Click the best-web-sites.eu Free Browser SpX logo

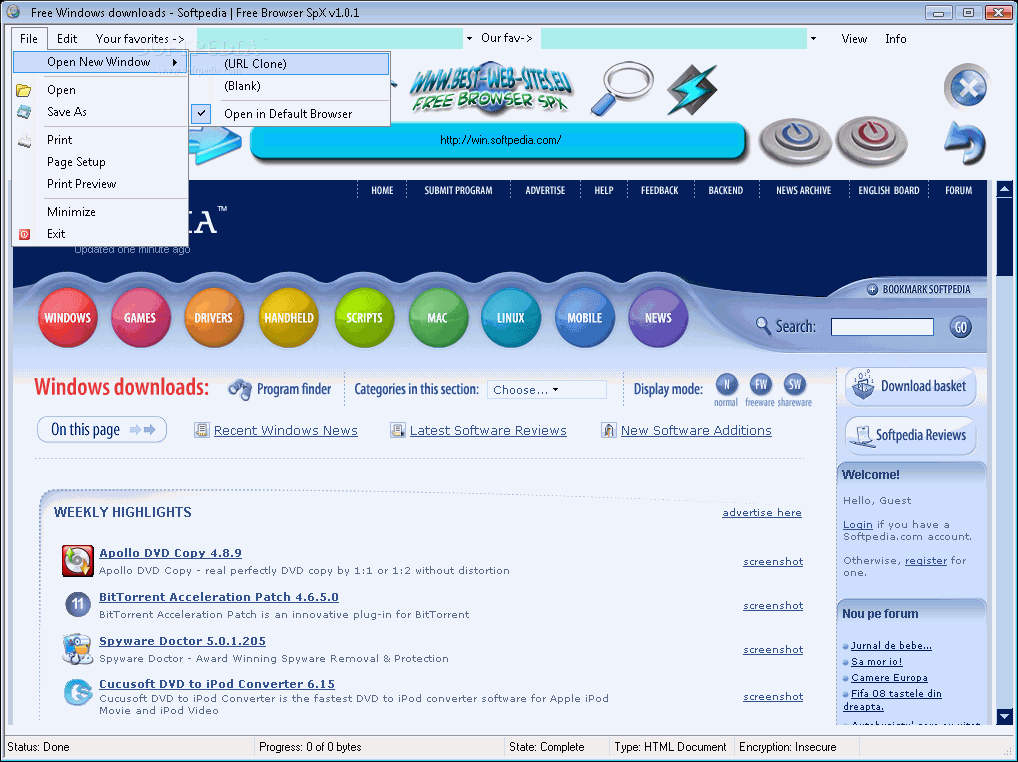tap(491, 89)
